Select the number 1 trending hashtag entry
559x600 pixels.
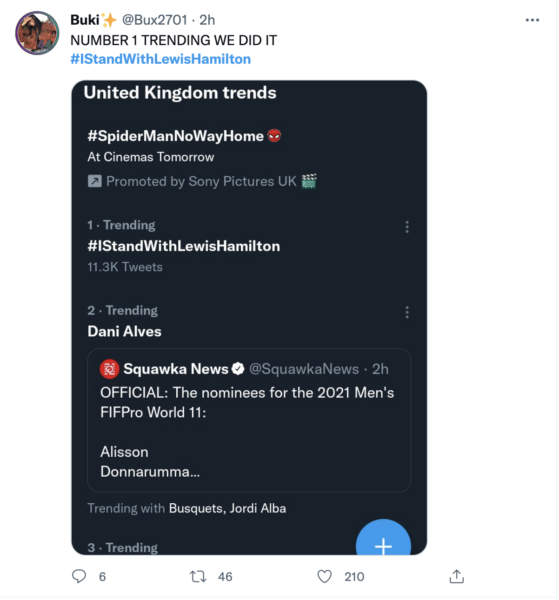pyautogui.click(x=184, y=246)
